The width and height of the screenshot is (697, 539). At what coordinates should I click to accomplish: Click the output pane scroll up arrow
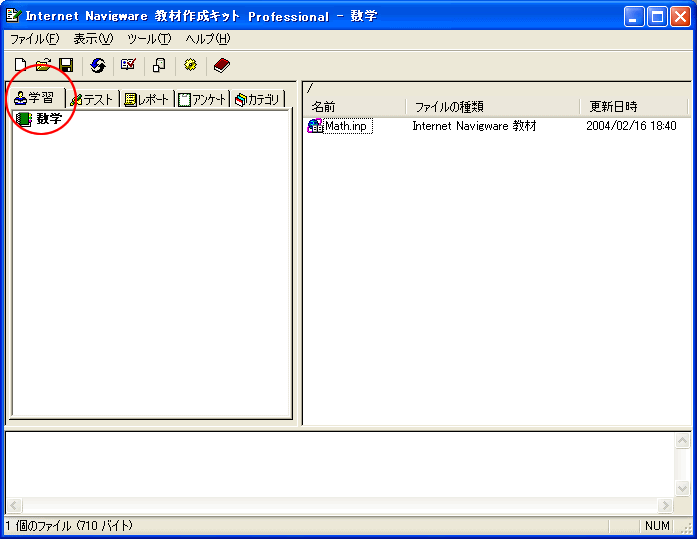pos(682,440)
